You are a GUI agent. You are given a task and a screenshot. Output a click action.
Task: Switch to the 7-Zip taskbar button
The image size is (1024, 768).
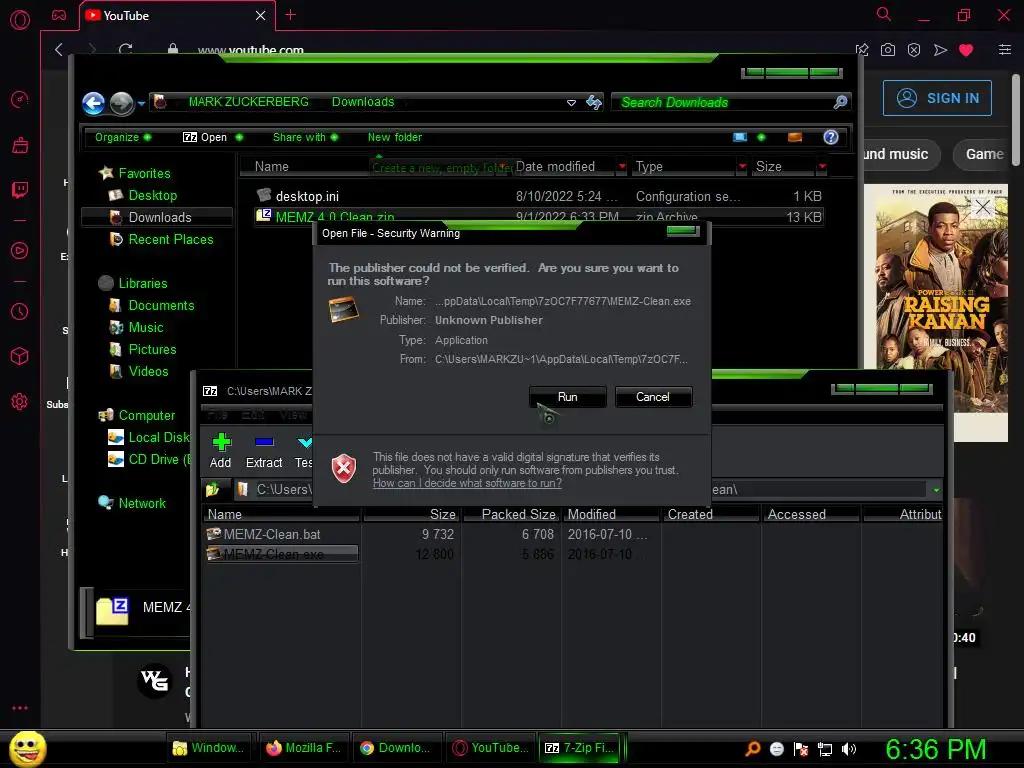coord(580,748)
